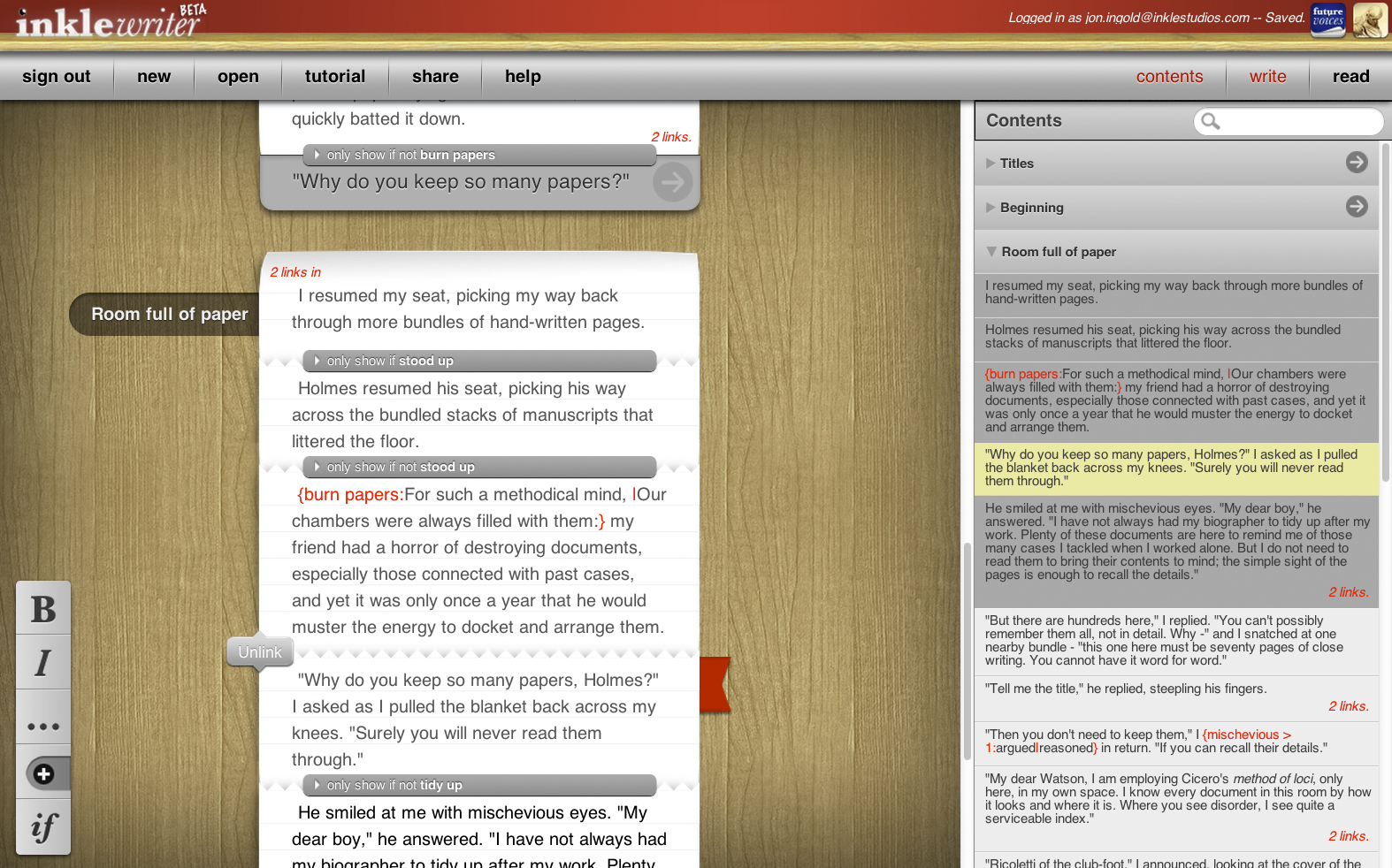Screen dimensions: 1392x868
Task: Switch to the read mode tab
Action: [1350, 77]
